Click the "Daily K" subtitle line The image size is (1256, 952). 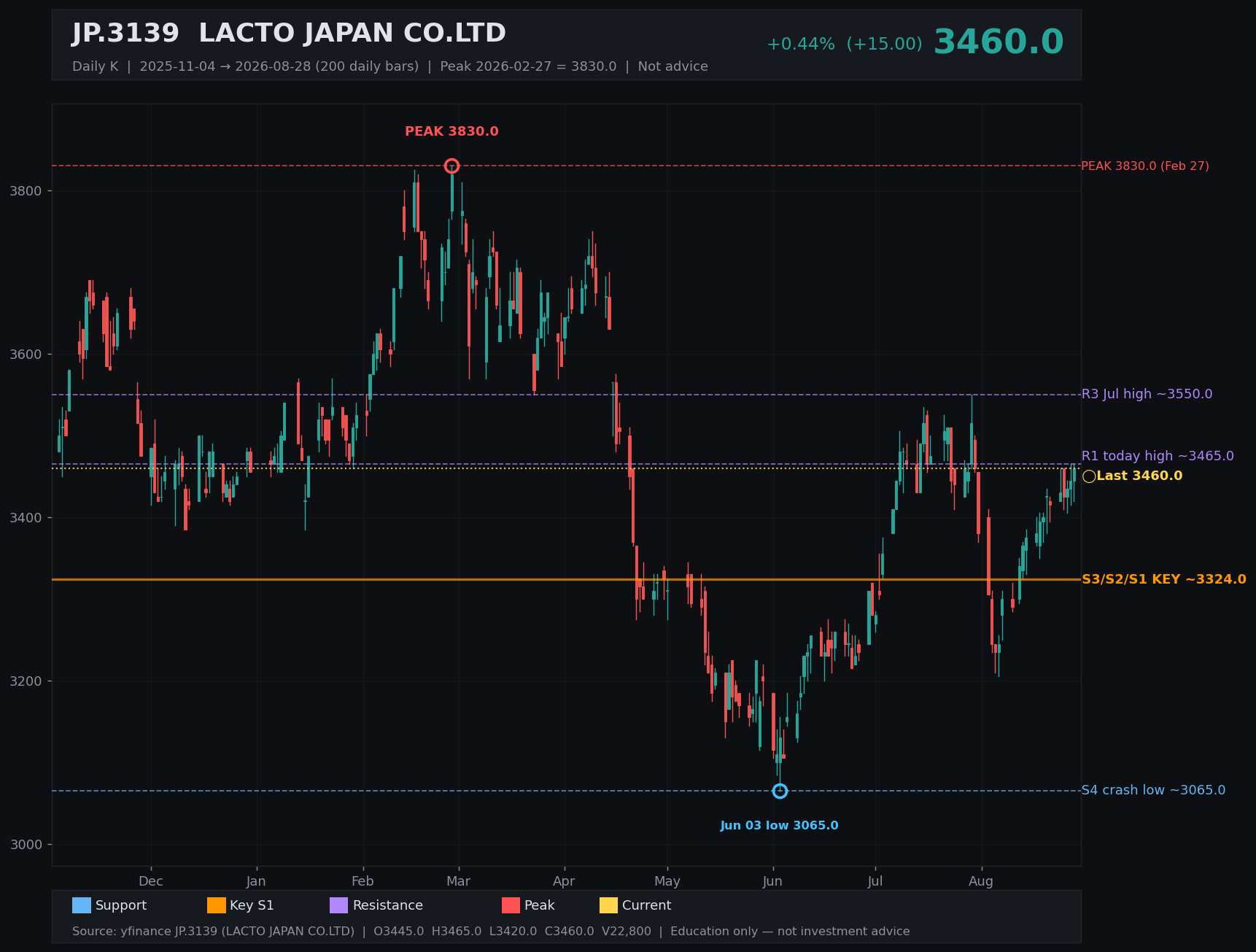(x=390, y=66)
